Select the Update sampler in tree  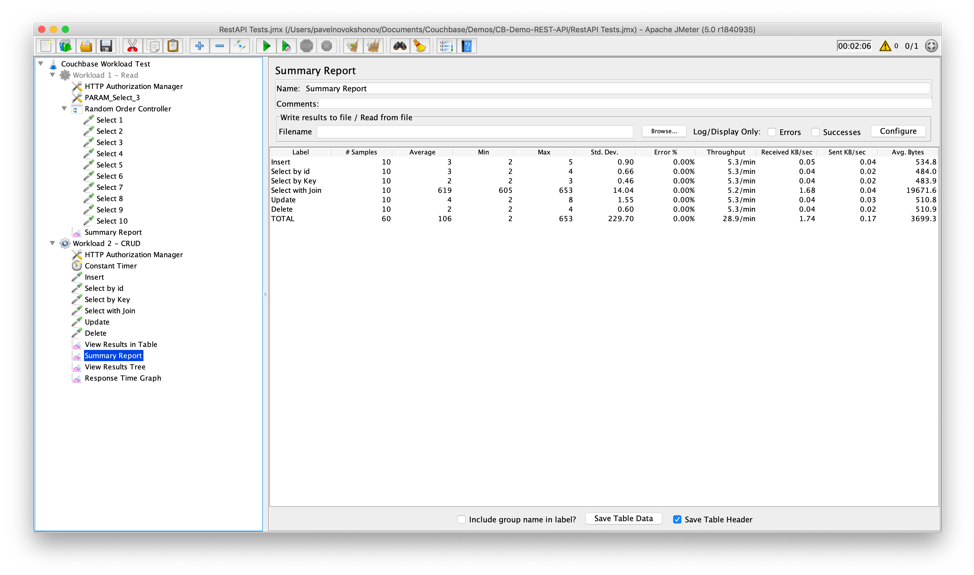click(97, 322)
